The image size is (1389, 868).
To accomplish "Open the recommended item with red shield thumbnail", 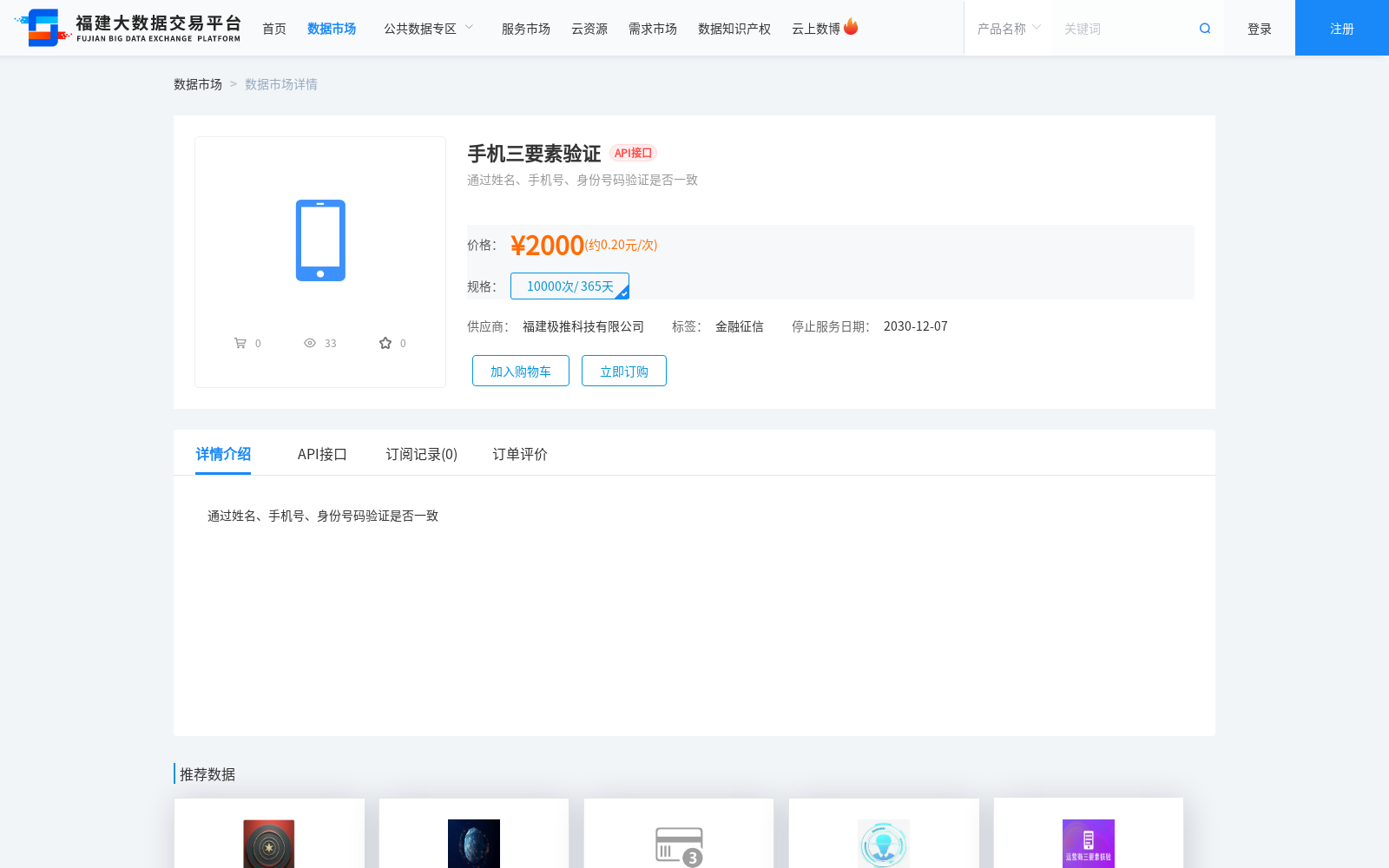I will pos(269,843).
